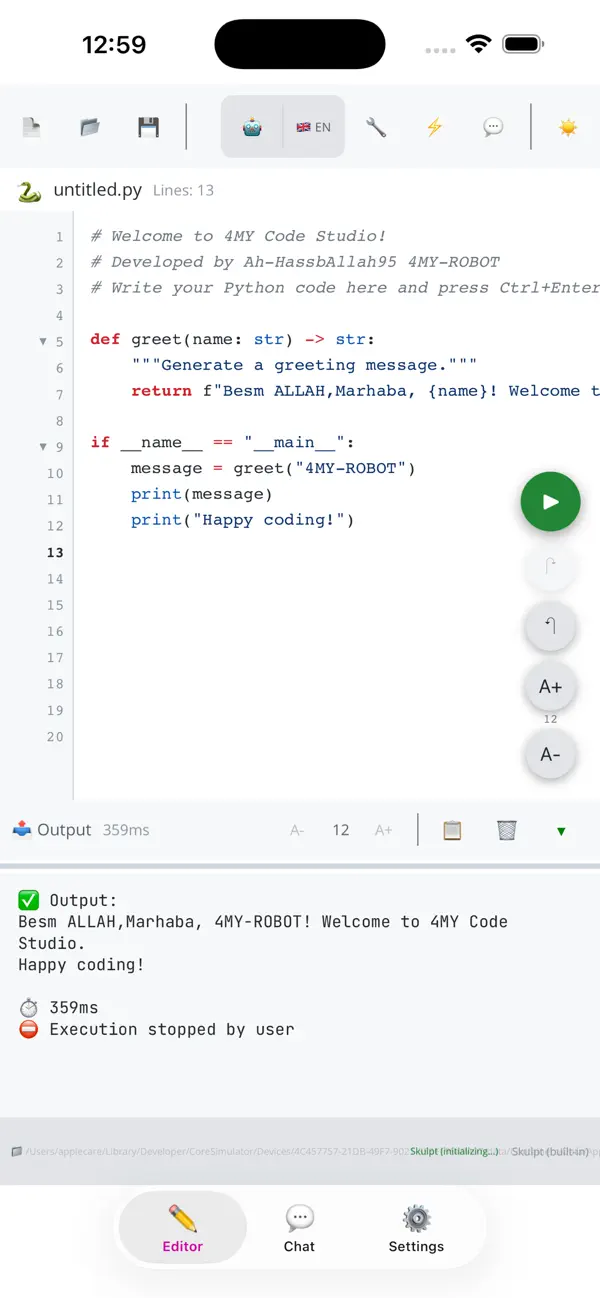The image size is (600, 1298).
Task: Select the untitled.py file name
Action: point(97,190)
